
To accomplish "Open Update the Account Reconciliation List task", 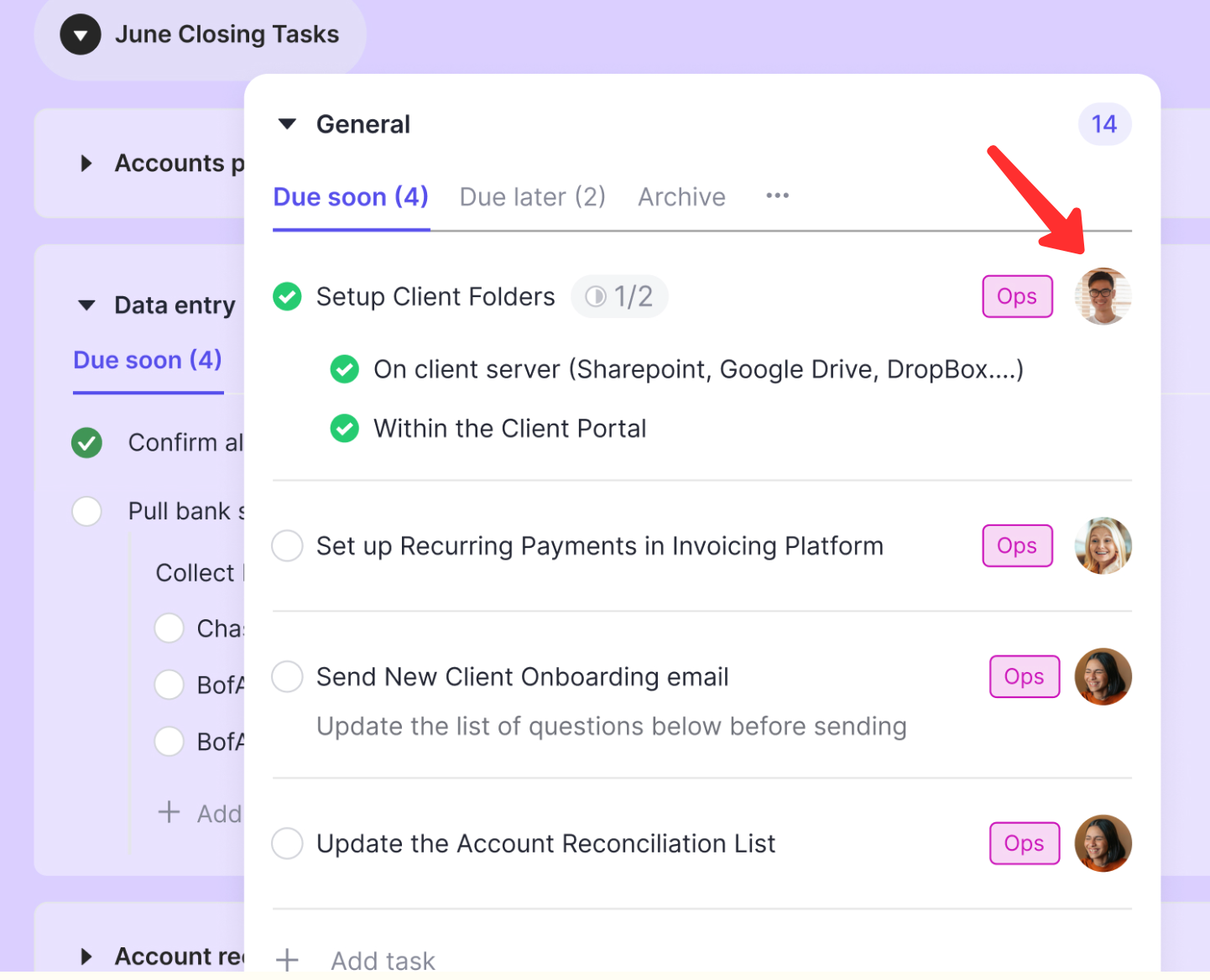I will tap(545, 843).
